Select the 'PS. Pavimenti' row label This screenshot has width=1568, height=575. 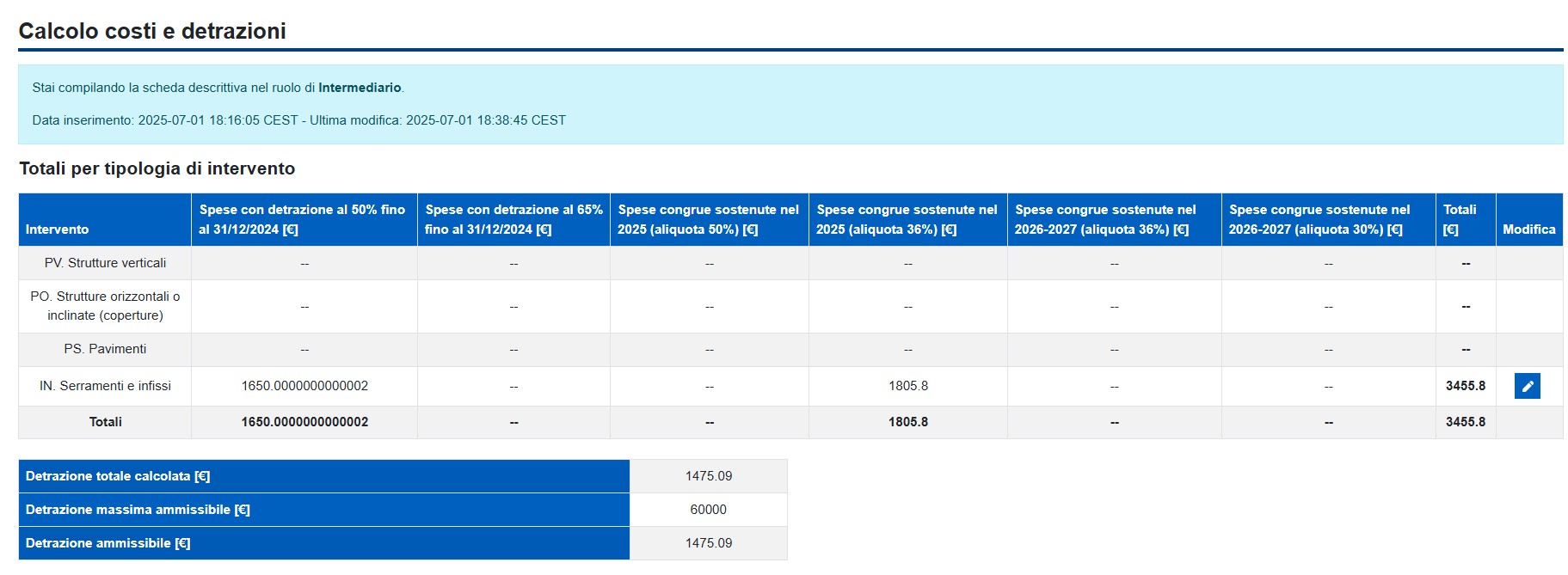click(105, 349)
